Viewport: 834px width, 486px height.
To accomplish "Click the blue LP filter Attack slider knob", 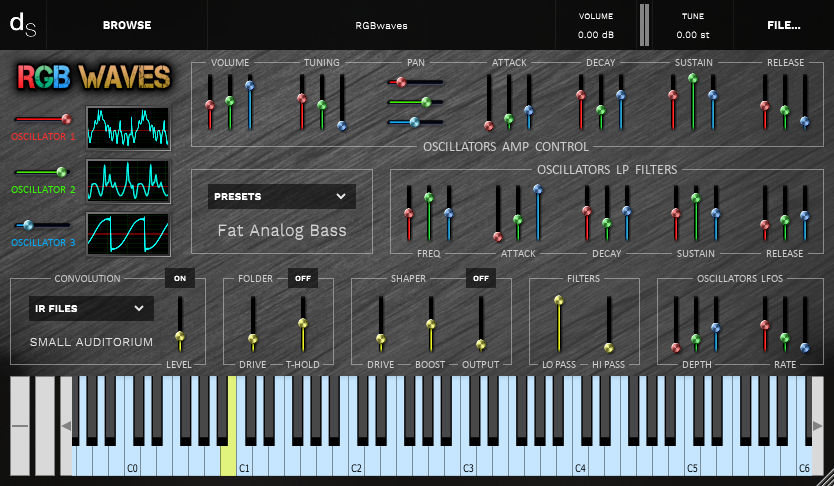I will (x=537, y=189).
